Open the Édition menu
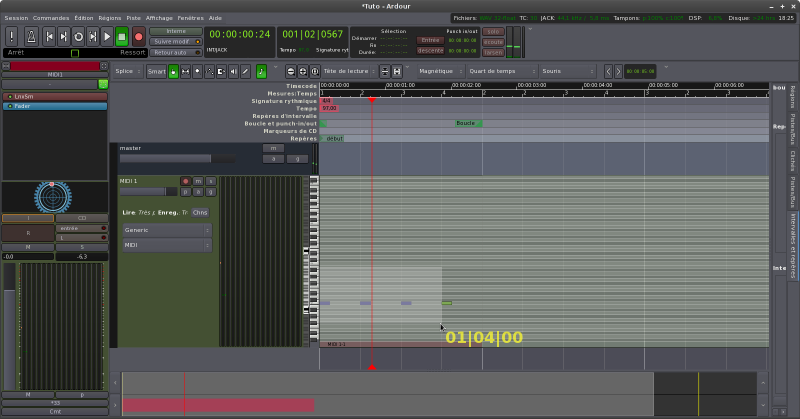Viewport: 800px width, 419px height. 84,18
